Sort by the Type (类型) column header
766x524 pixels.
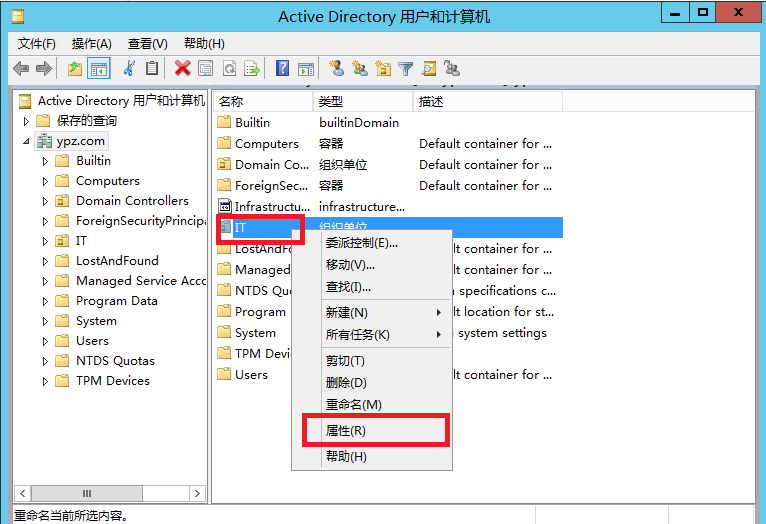pyautogui.click(x=363, y=102)
